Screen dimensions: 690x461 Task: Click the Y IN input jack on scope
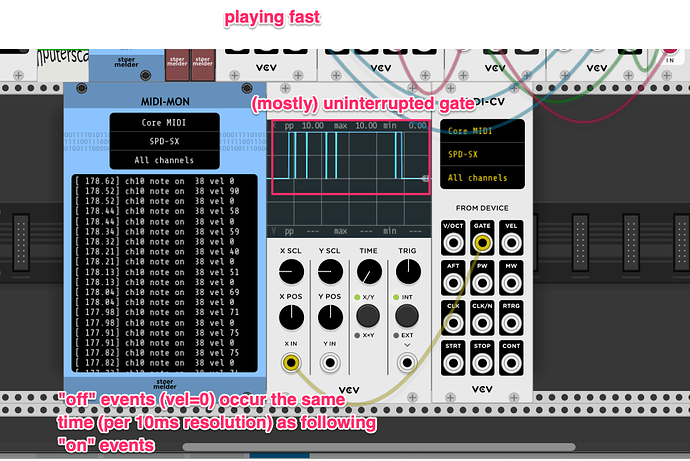pos(330,362)
